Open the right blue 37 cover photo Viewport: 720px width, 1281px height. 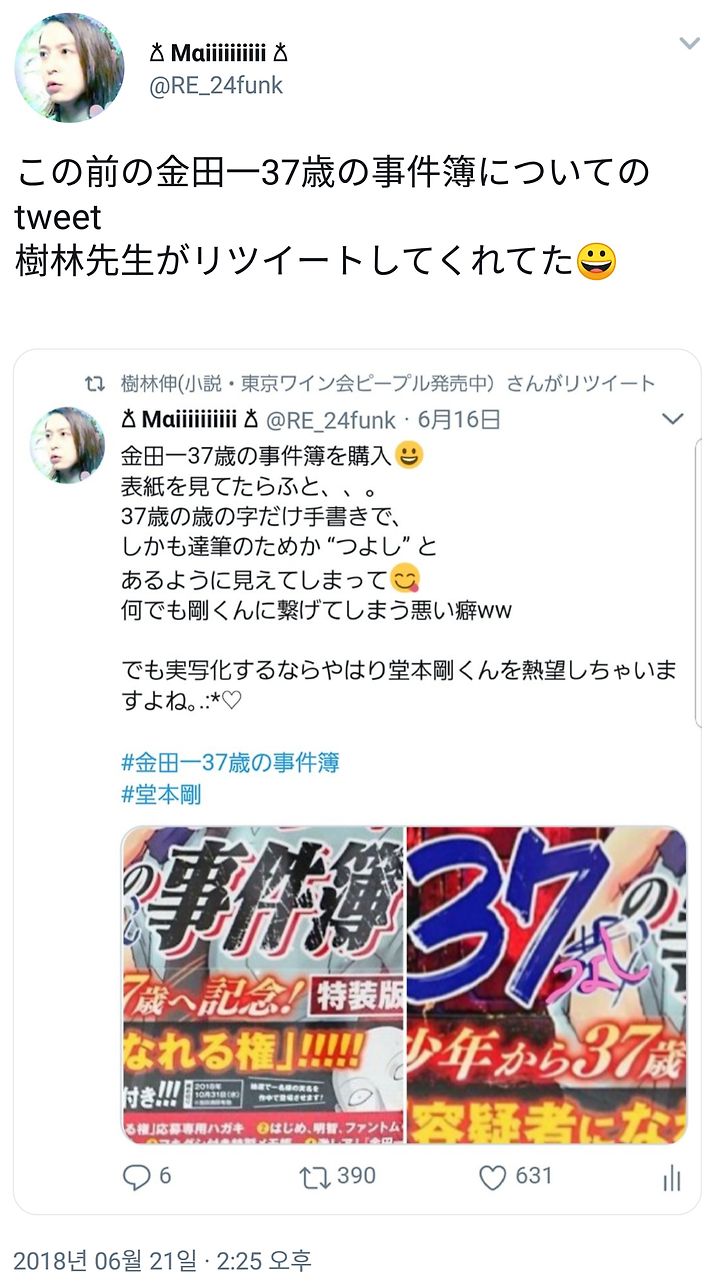tap(546, 985)
